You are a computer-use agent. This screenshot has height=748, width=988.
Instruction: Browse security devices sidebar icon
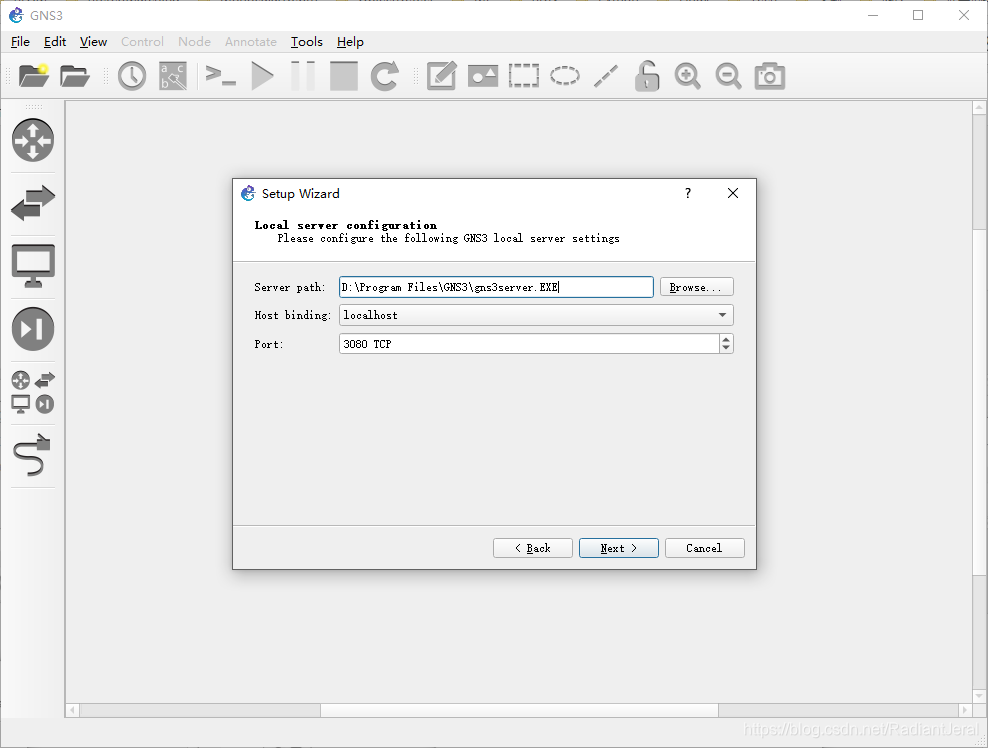pos(33,329)
